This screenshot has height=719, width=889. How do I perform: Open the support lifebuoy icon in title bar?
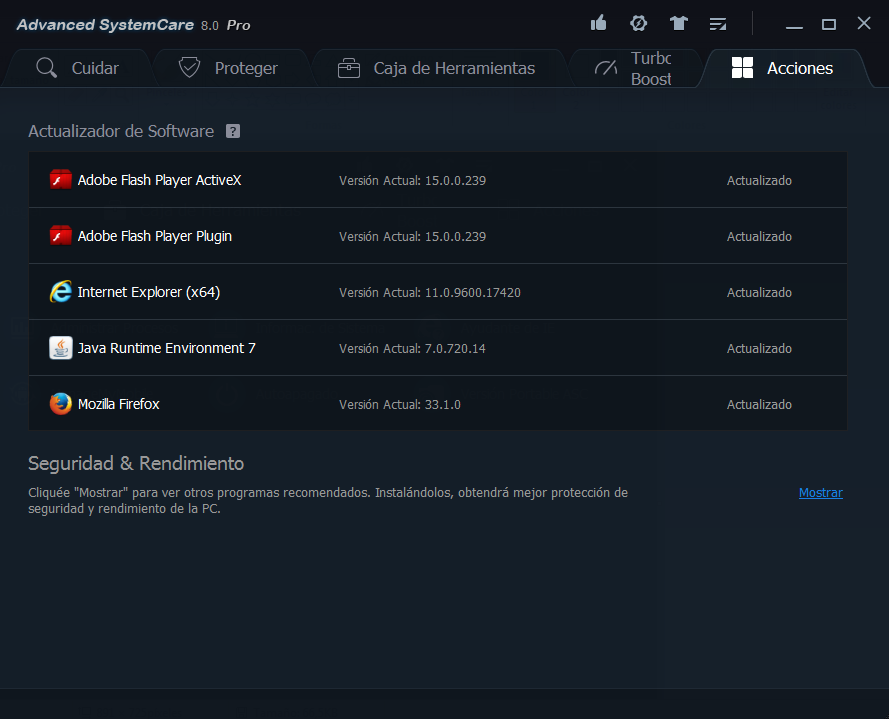638,23
